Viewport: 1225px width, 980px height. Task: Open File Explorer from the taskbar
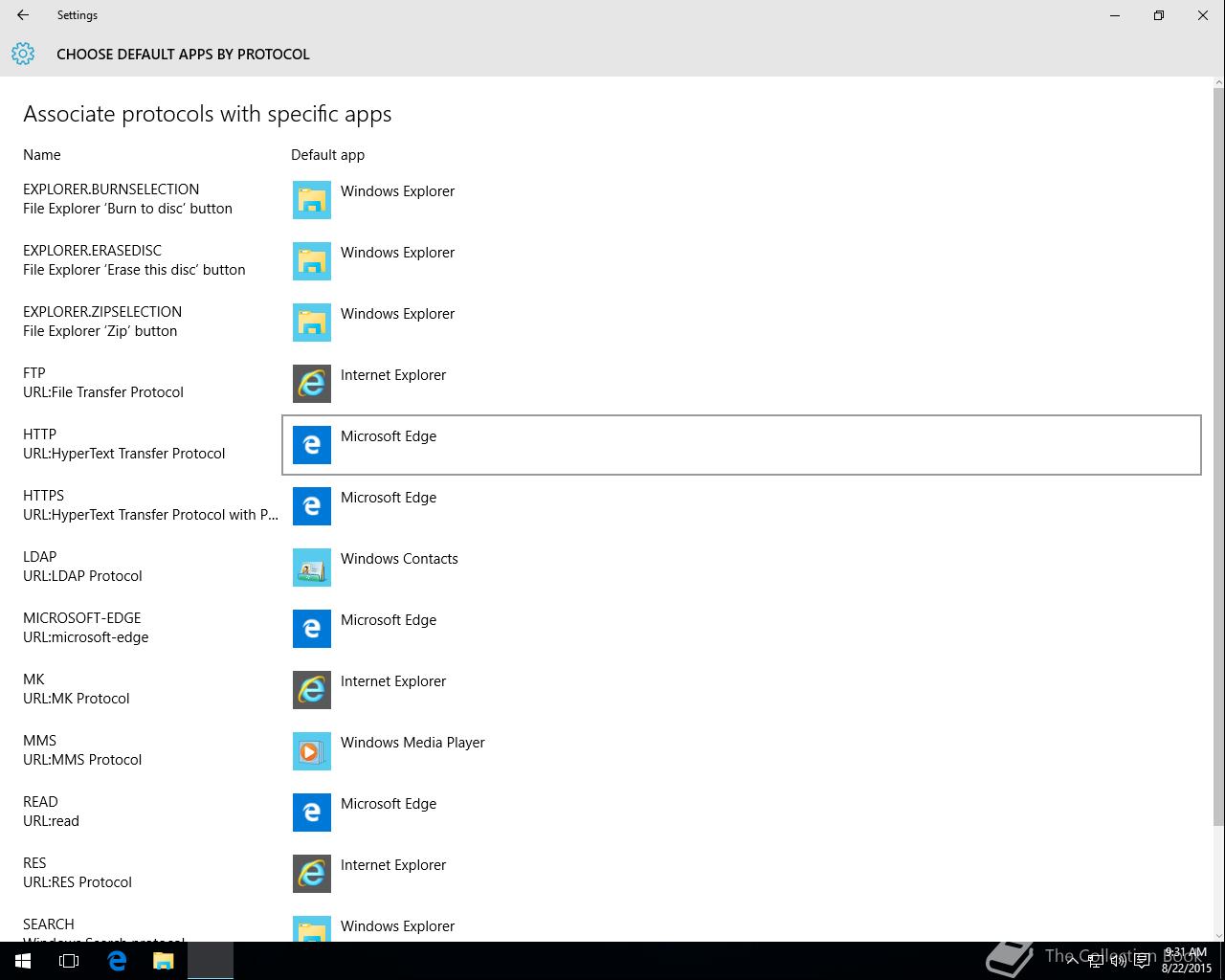(x=164, y=961)
